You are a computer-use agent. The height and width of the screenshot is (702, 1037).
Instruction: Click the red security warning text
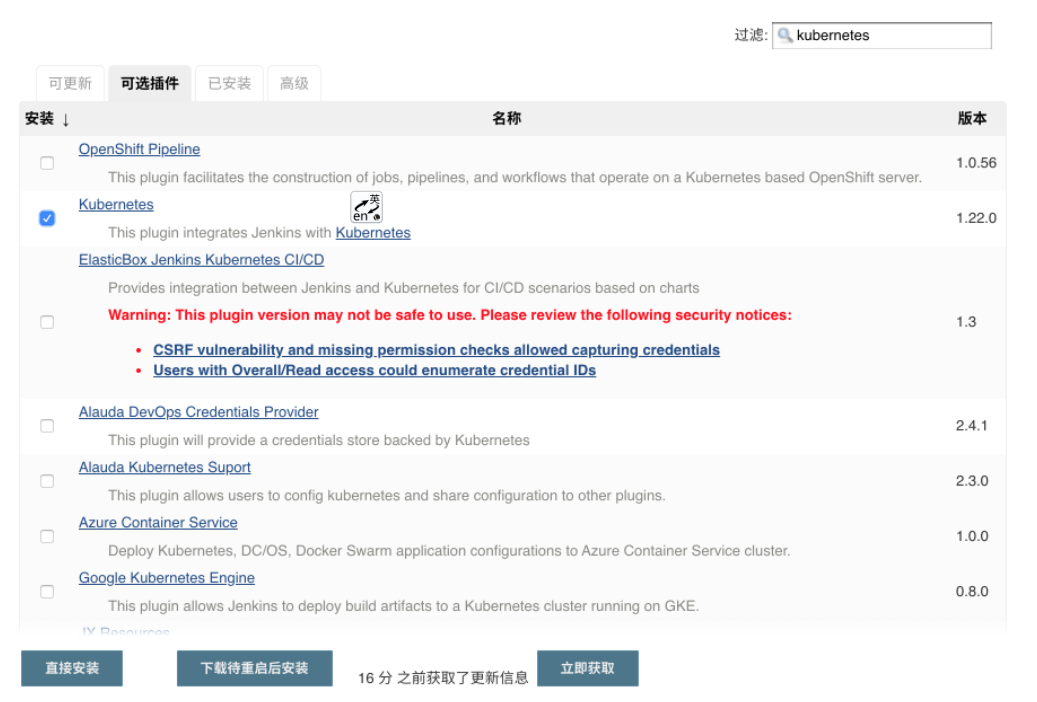450,315
